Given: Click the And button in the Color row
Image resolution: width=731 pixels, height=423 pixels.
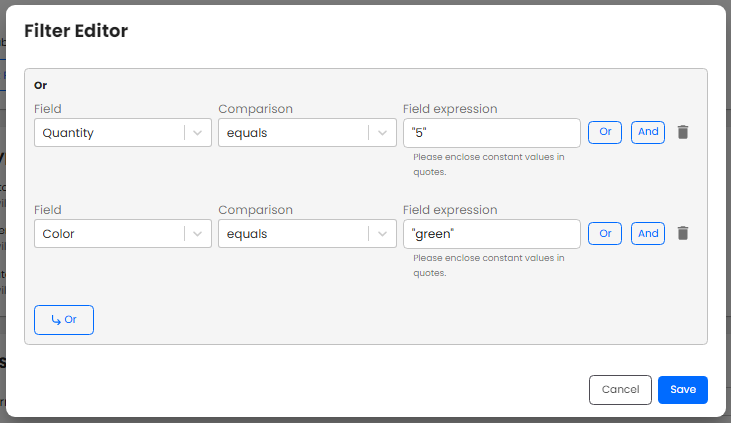Looking at the screenshot, I should pyautogui.click(x=648, y=234).
